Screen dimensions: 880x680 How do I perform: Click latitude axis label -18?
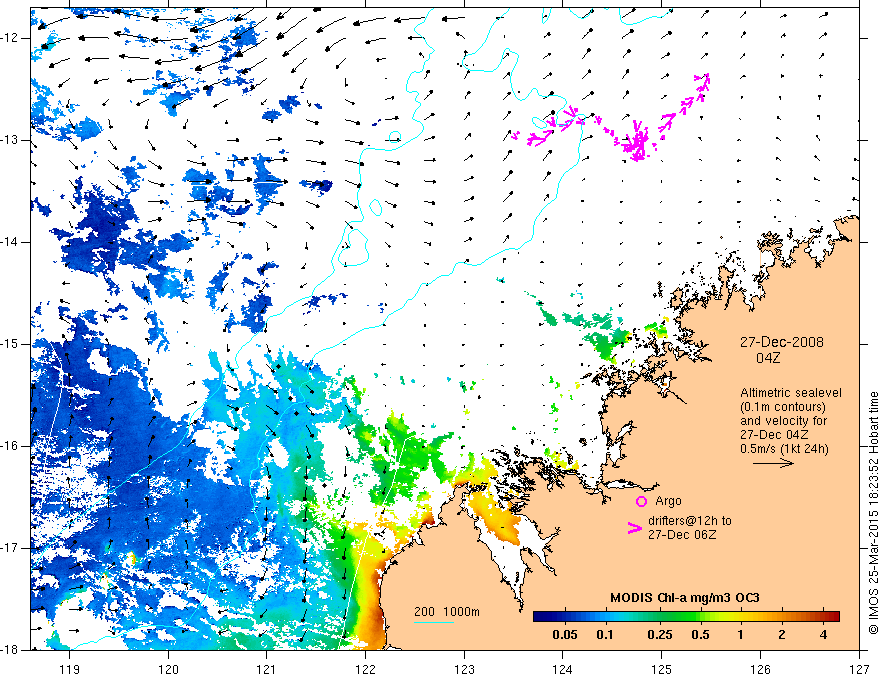10,650
